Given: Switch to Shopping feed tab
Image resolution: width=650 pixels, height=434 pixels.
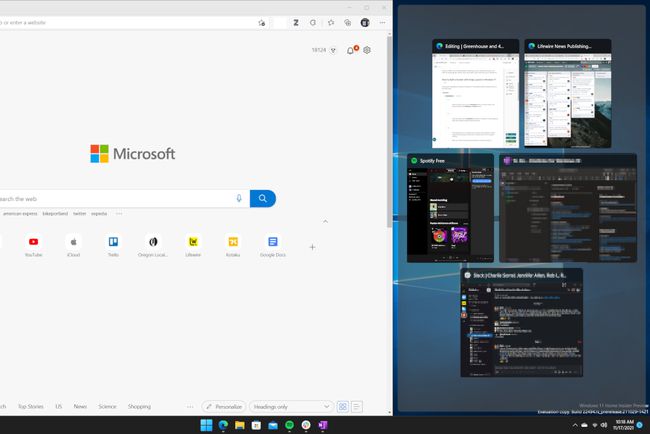Looking at the screenshot, I should [139, 407].
